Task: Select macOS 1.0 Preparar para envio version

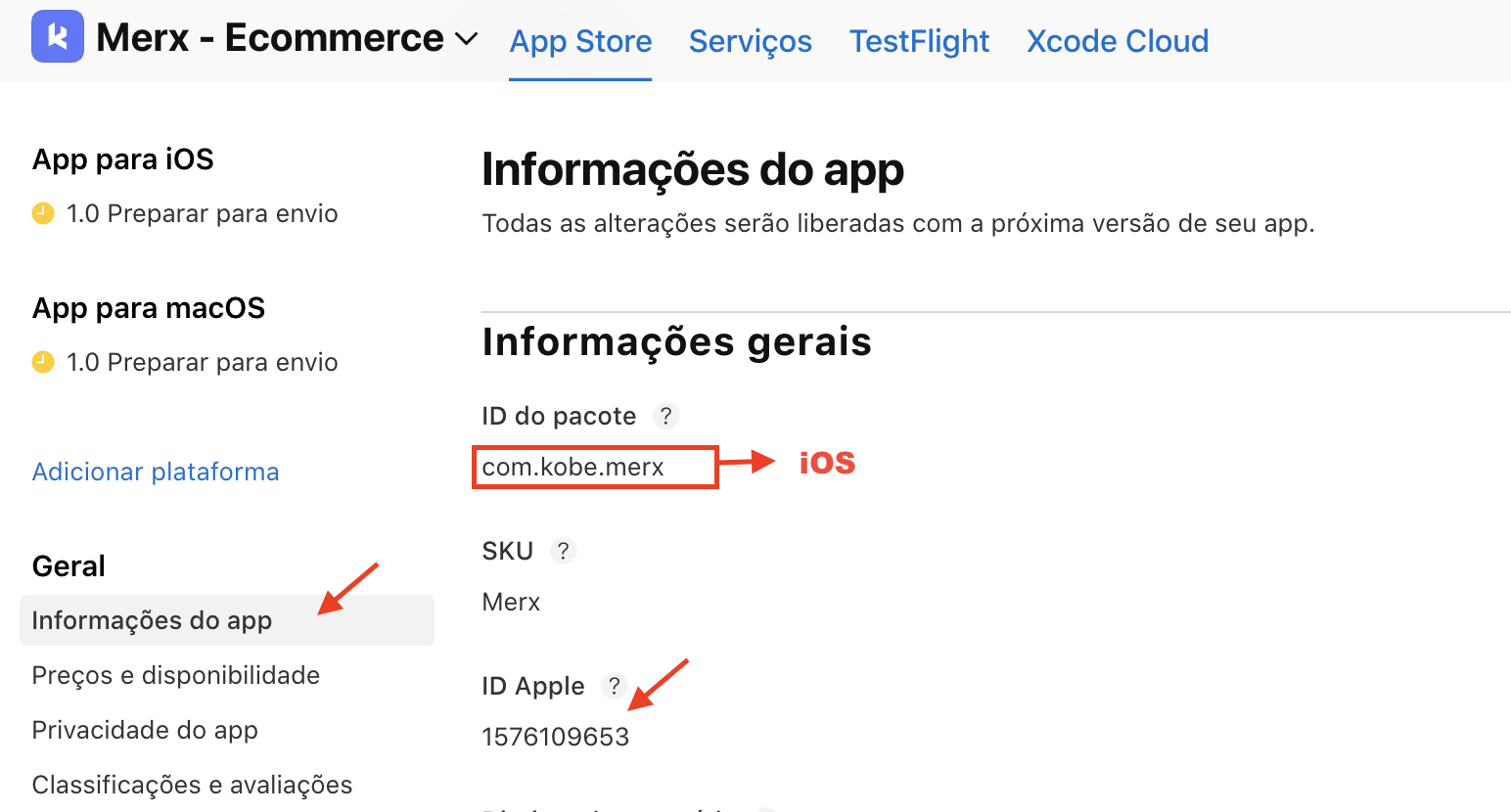Action: pyautogui.click(x=202, y=362)
